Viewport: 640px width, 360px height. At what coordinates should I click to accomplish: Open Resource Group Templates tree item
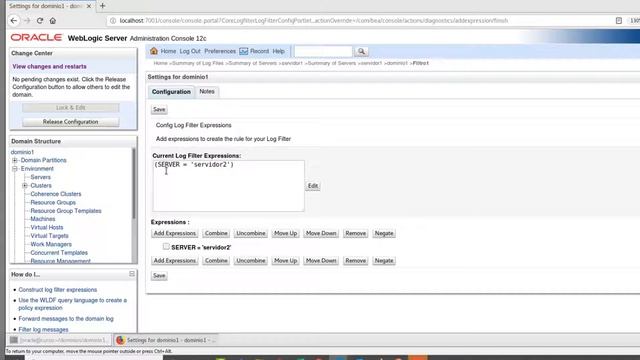point(66,211)
